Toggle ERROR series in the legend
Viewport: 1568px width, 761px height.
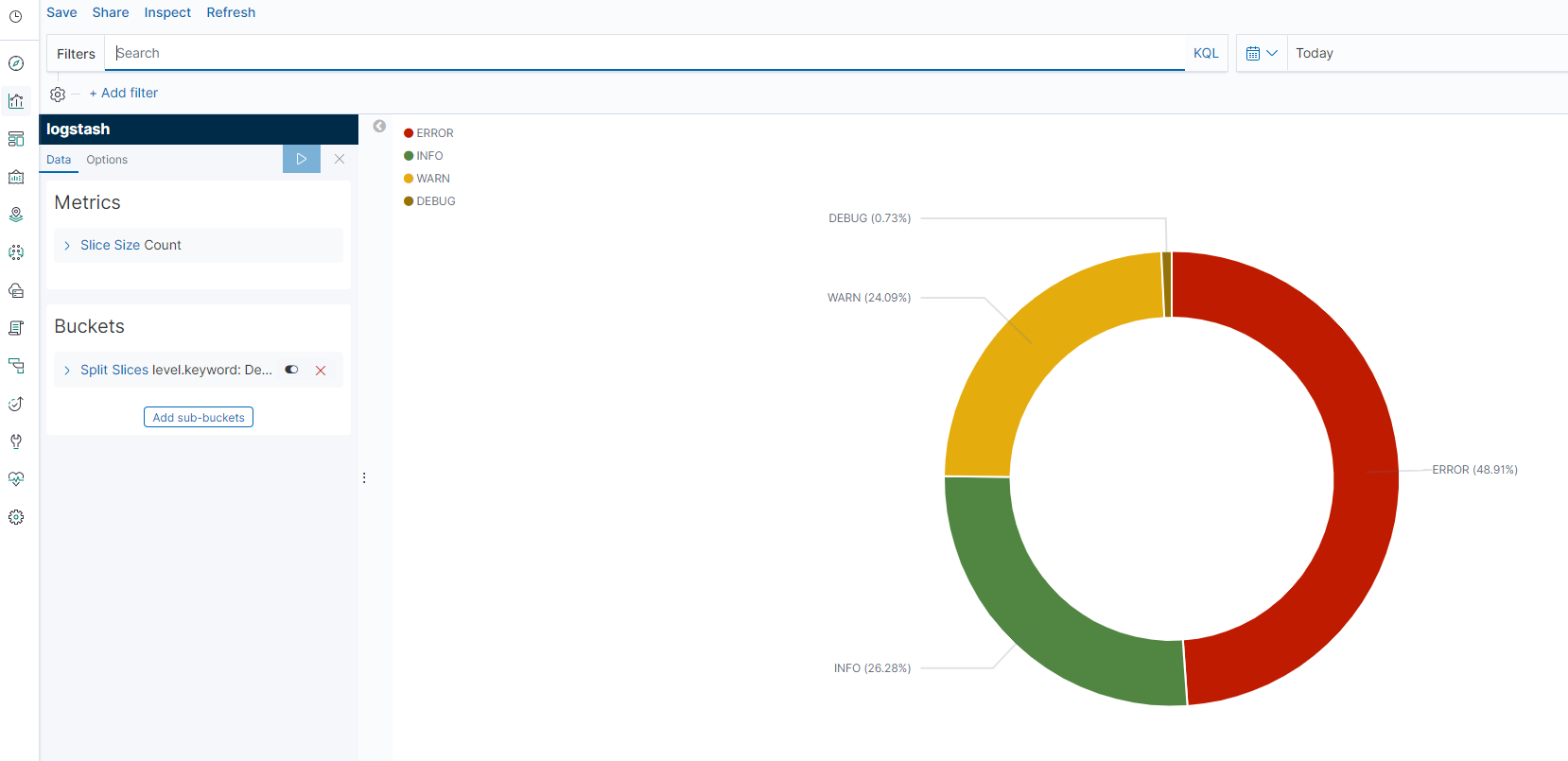click(434, 133)
